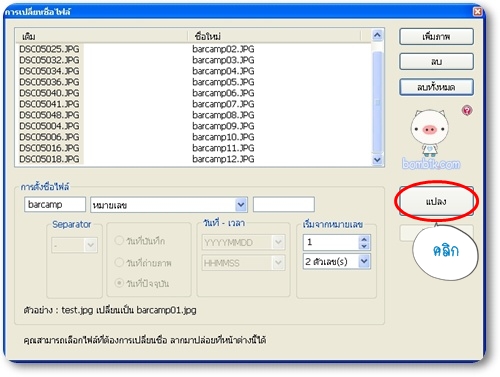Click the barcamp prefix text field
The height and width of the screenshot is (377, 500).
[x=55, y=204]
